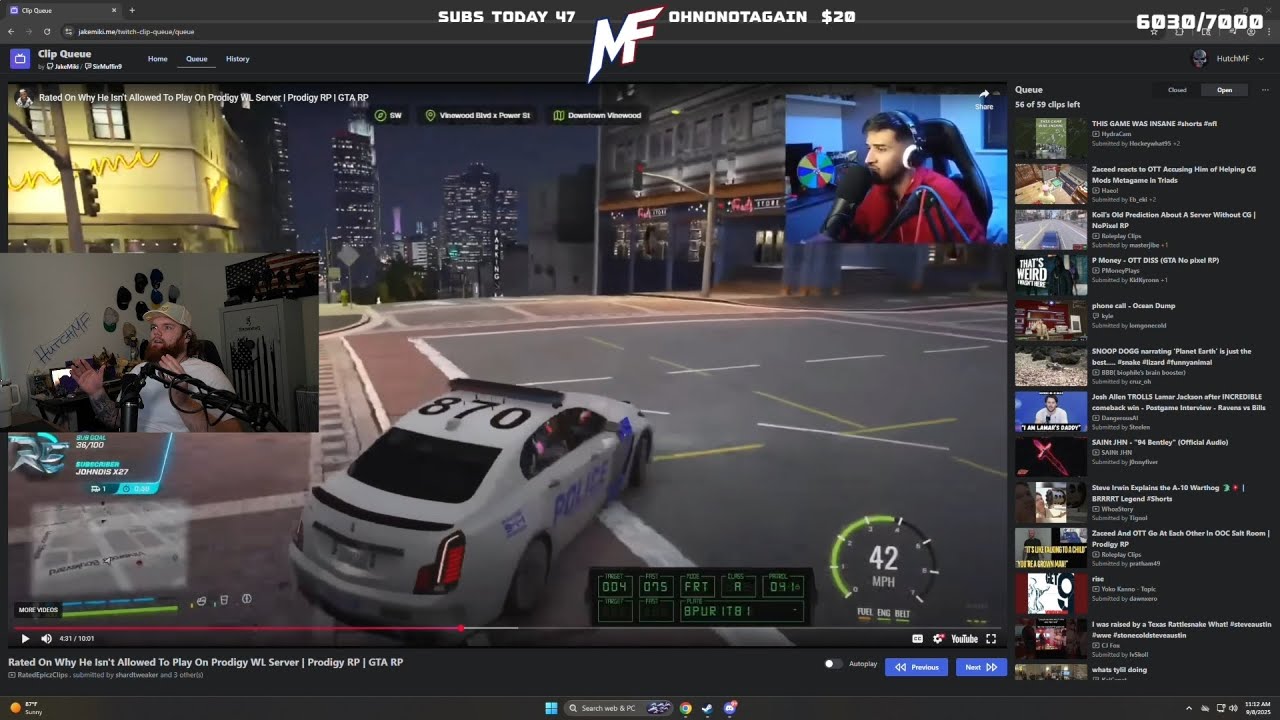
Task: Open YouTube player settings gear
Action: (x=938, y=638)
